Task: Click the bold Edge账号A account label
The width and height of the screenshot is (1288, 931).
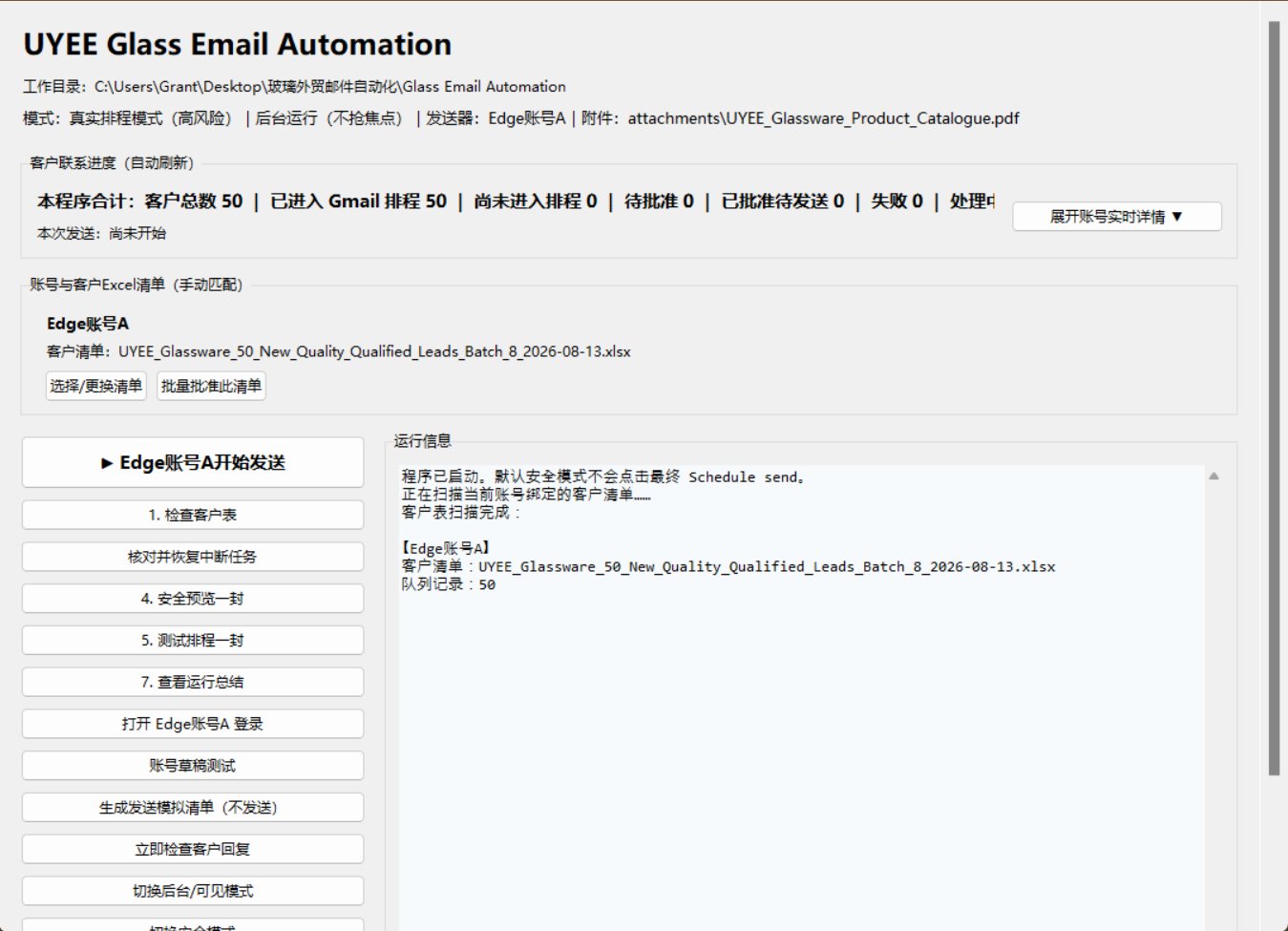Action: 88,324
